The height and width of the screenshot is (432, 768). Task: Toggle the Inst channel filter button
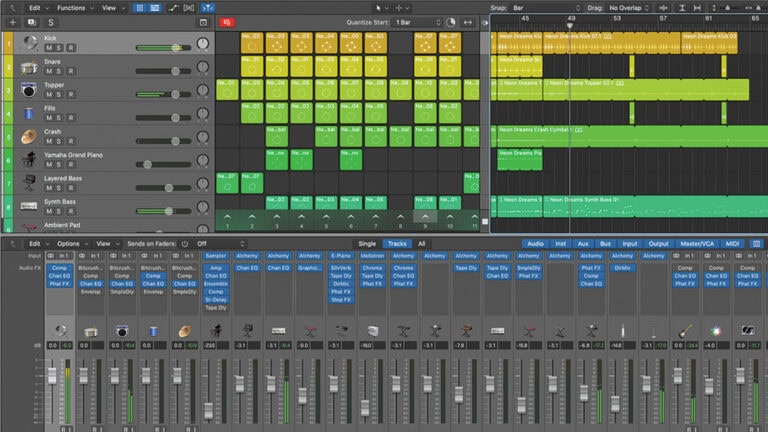click(560, 243)
